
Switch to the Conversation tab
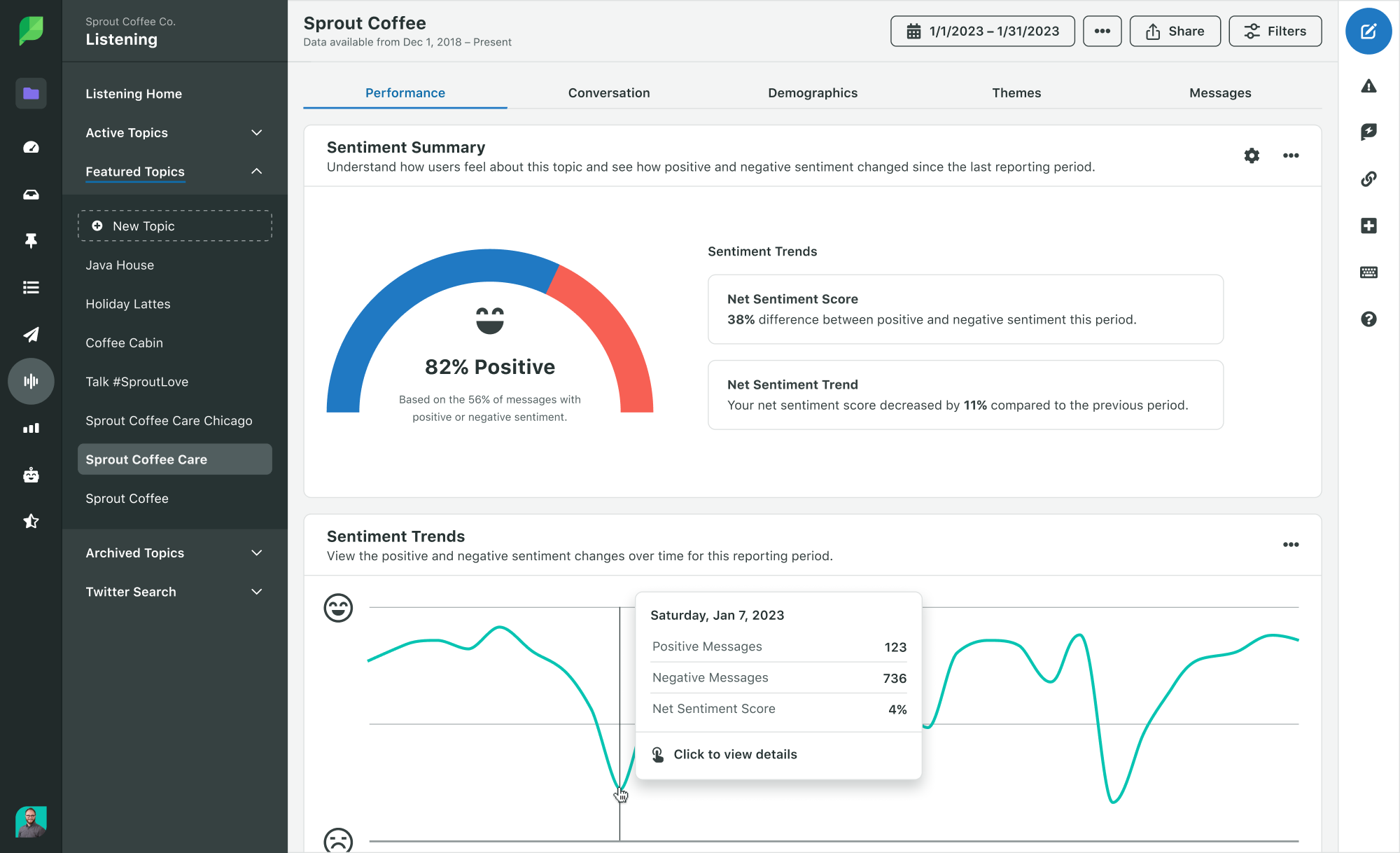609,92
